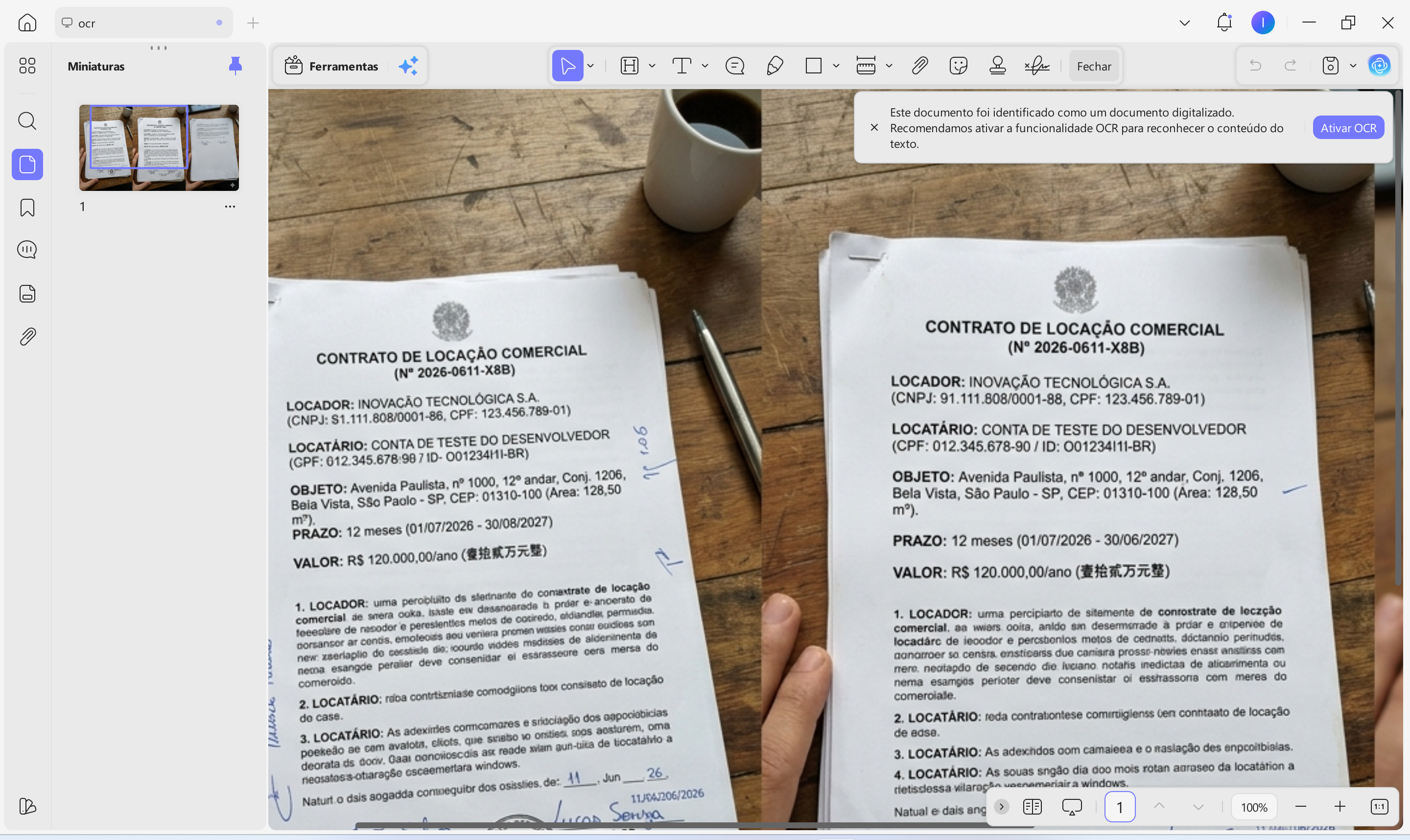Open the user profile avatar
The image size is (1410, 840).
coord(1263,23)
